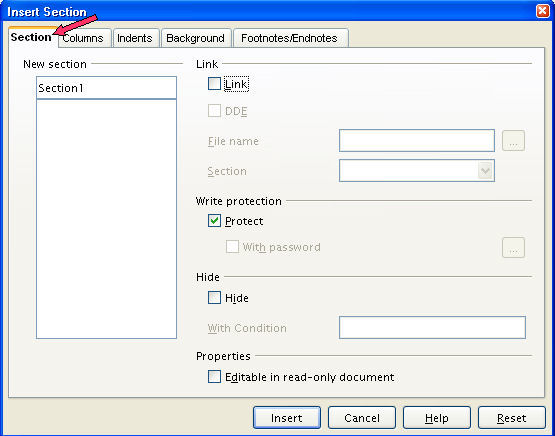Image resolution: width=555 pixels, height=436 pixels.
Task: Close the Insert Section dialog
Action: pyautogui.click(x=543, y=11)
